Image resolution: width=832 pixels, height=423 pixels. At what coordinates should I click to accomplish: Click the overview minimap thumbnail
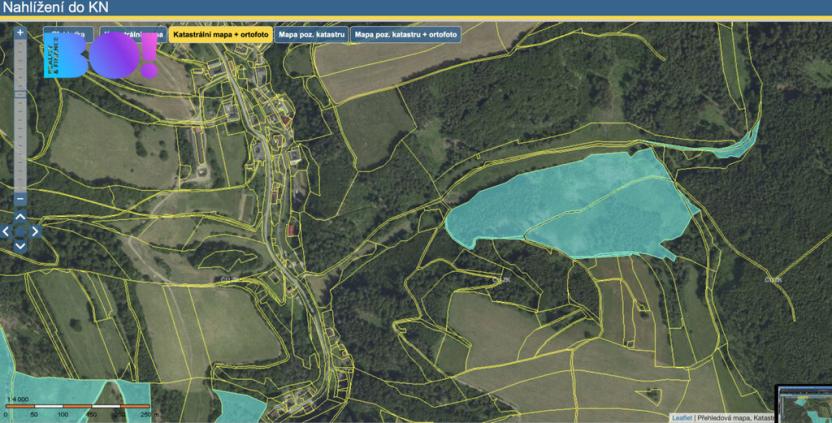pos(805,403)
